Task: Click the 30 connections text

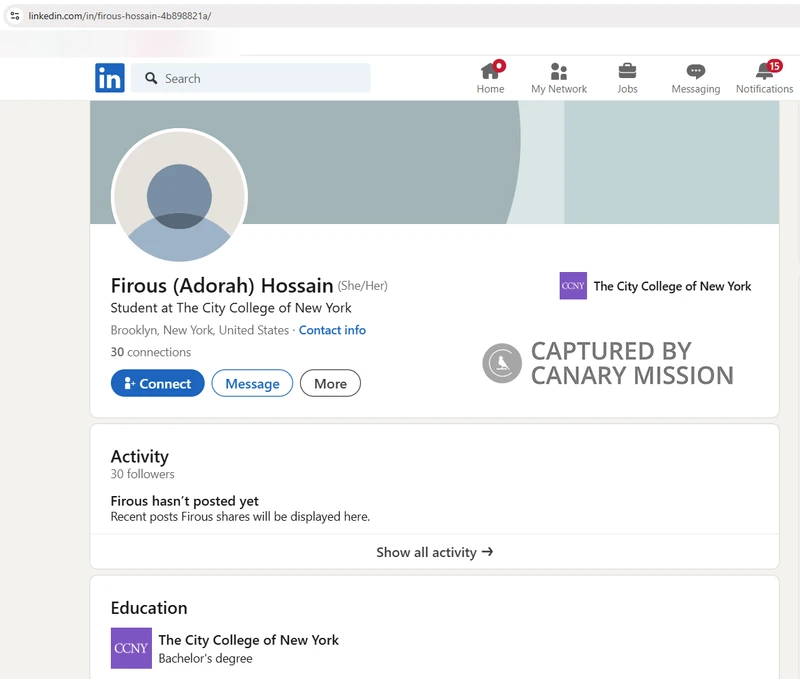Action: pos(151,352)
